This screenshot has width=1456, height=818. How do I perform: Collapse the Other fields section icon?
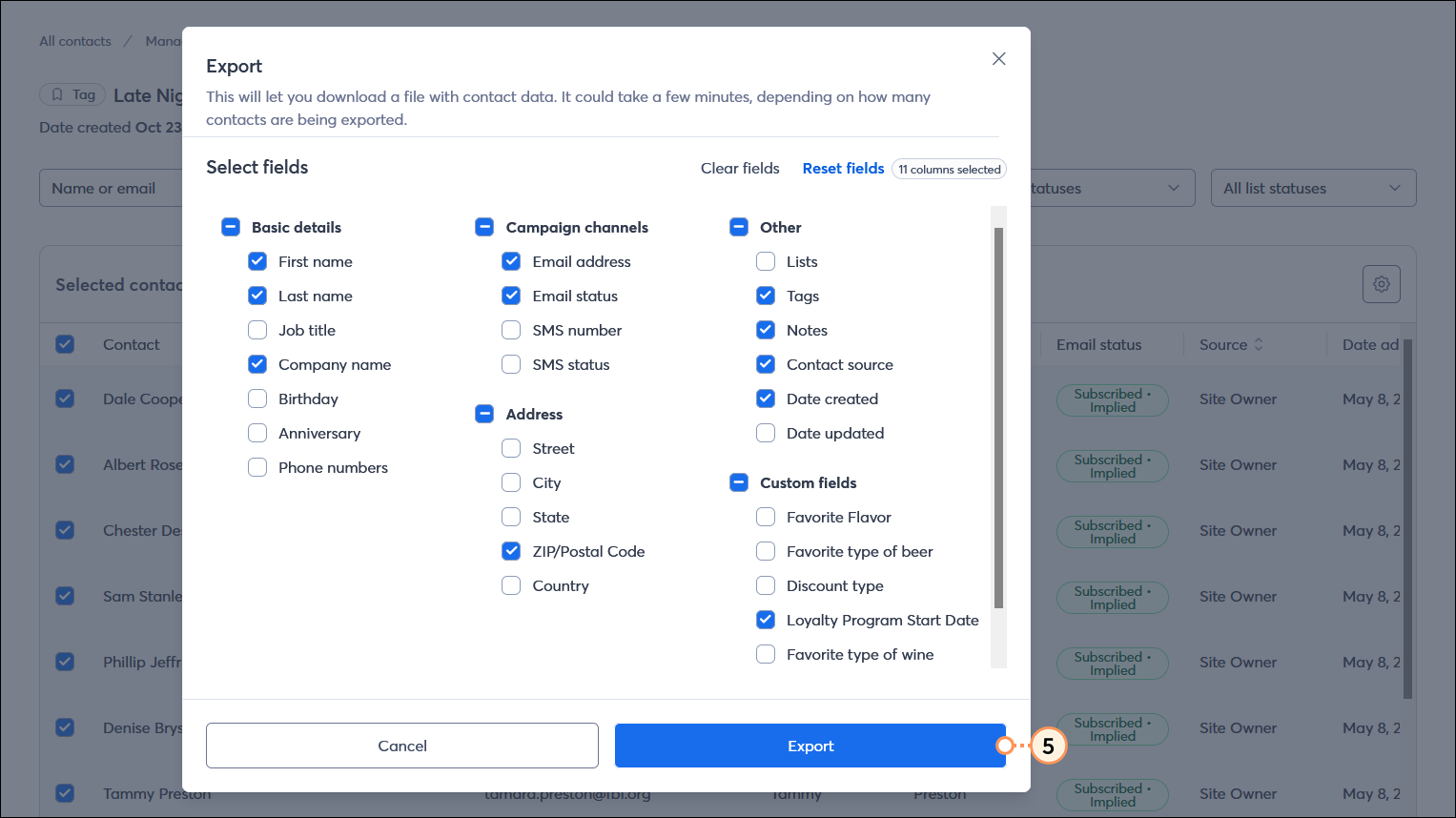coord(739,227)
